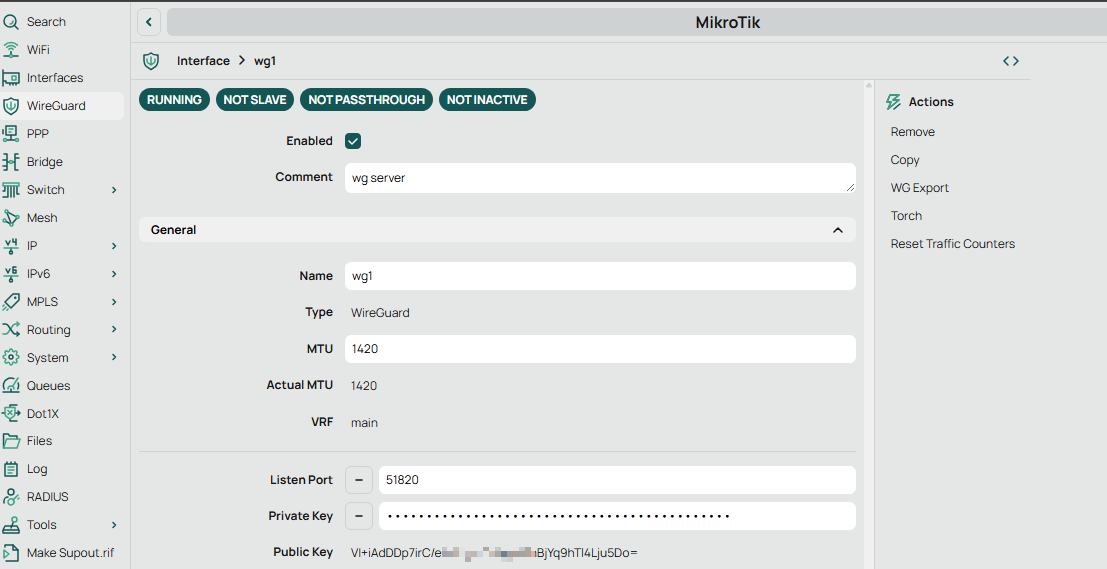Click the Log clipboard icon
This screenshot has height=569, width=1107.
coord(11,469)
